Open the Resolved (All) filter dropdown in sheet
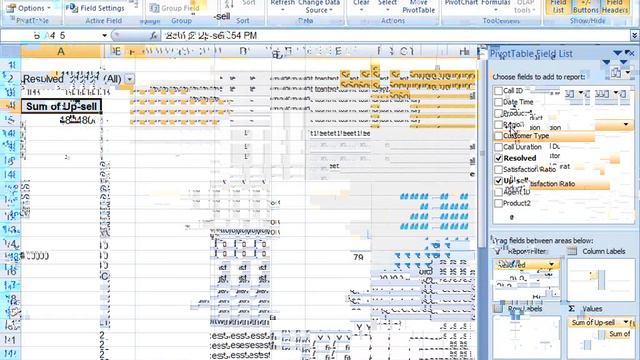 [129, 79]
